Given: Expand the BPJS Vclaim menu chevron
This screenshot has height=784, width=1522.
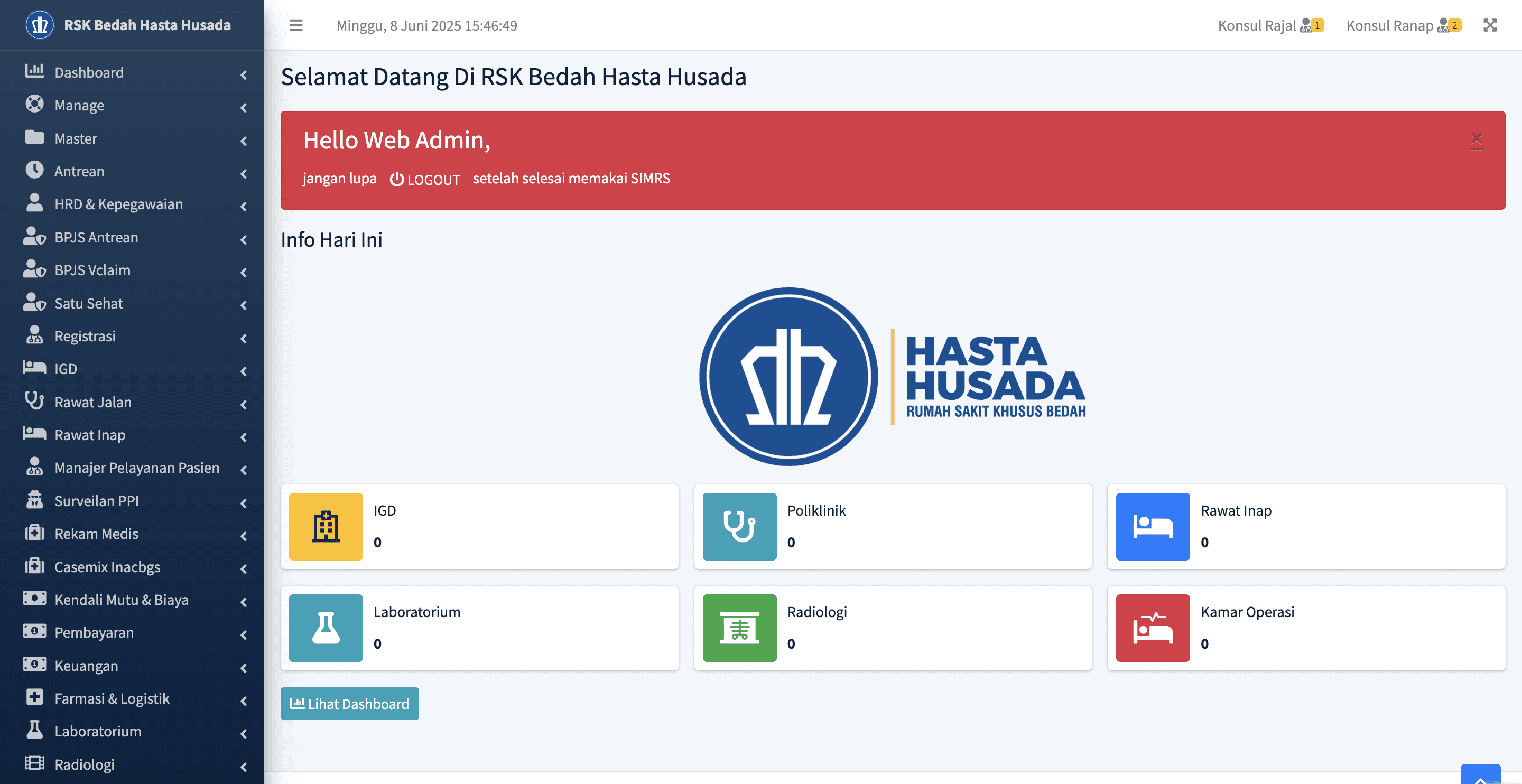Looking at the screenshot, I should (244, 273).
